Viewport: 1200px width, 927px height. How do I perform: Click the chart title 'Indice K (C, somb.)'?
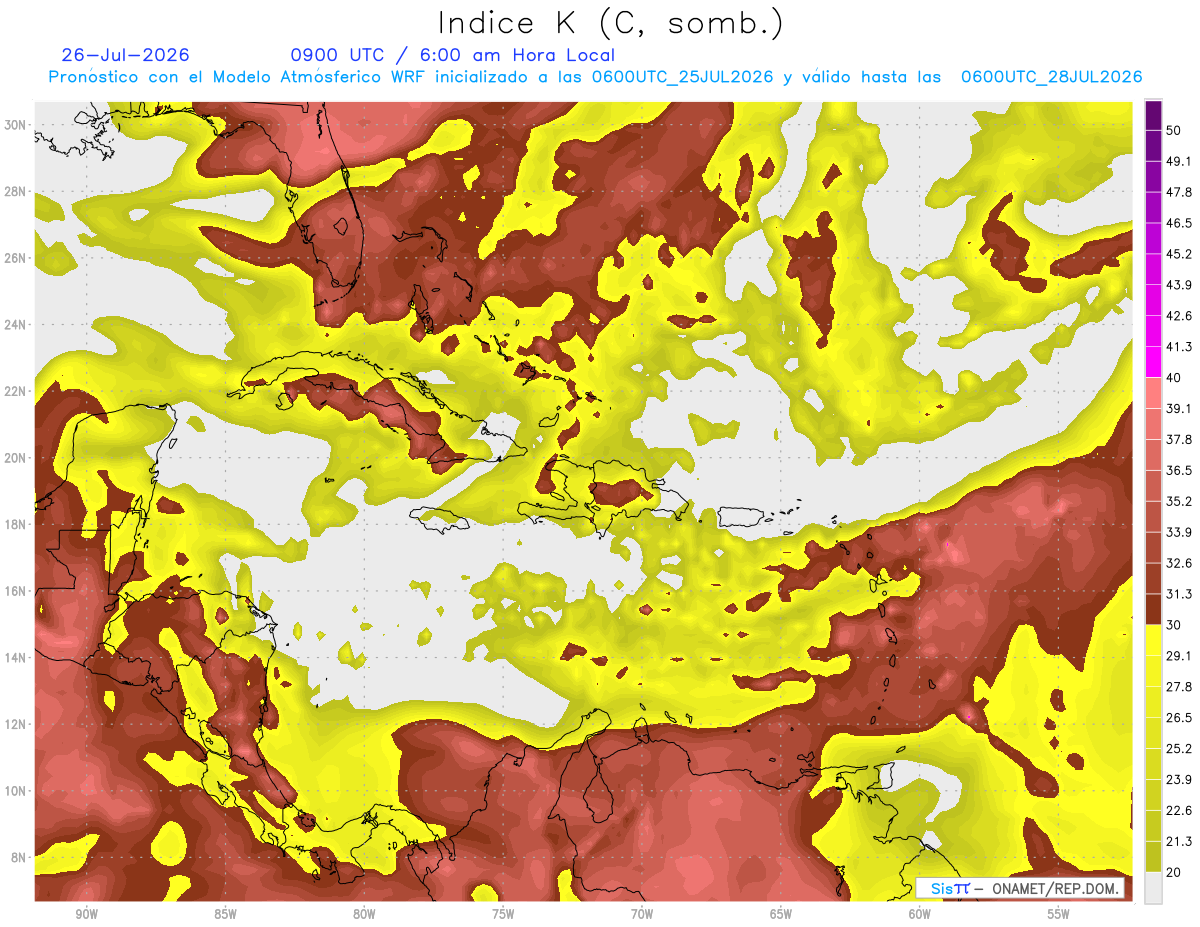610,23
